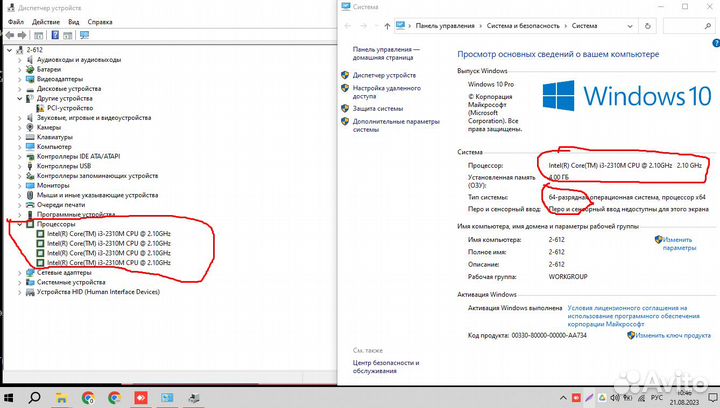This screenshot has width=720, height=408.
Task: Open Дополнительные параметры системы link
Action: pyautogui.click(x=396, y=126)
